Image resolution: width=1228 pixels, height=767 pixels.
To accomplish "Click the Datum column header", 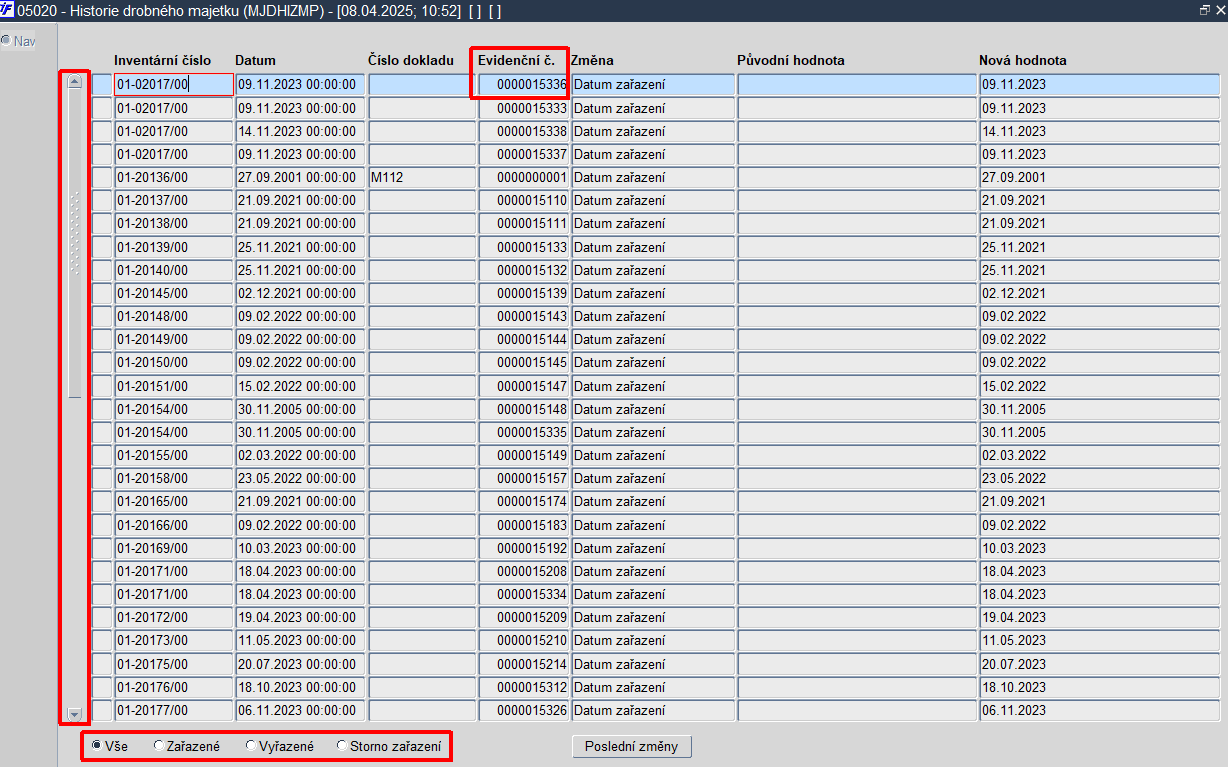I will coord(255,60).
